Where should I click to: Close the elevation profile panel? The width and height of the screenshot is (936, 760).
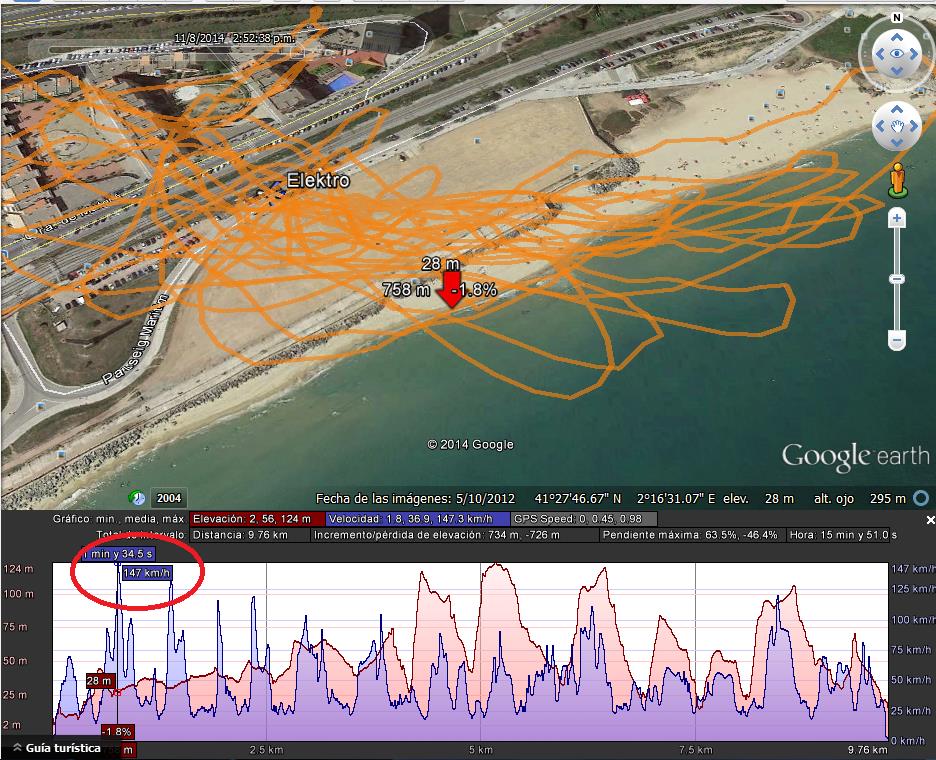930,520
